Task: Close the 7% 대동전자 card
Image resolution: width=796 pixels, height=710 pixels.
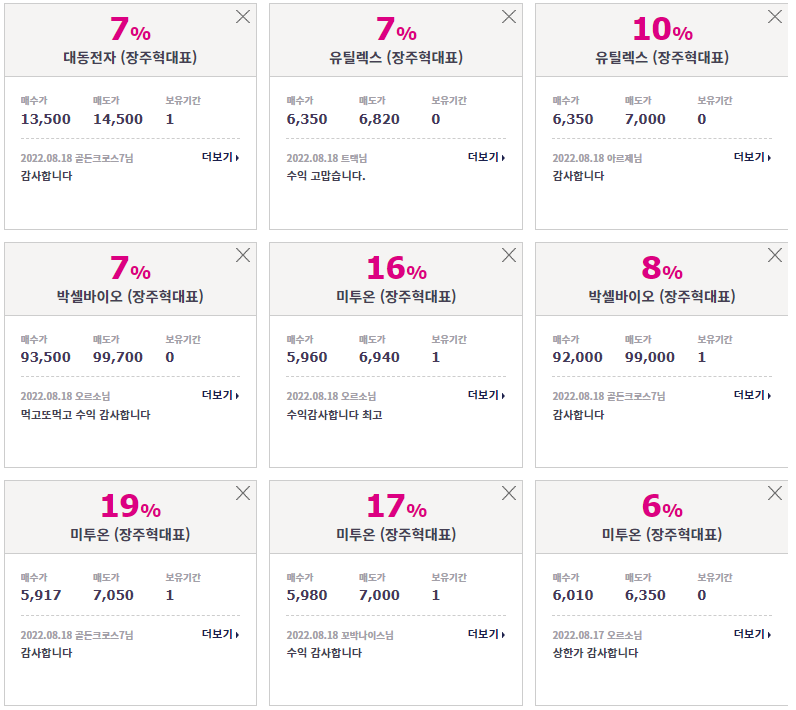Action: tap(243, 17)
